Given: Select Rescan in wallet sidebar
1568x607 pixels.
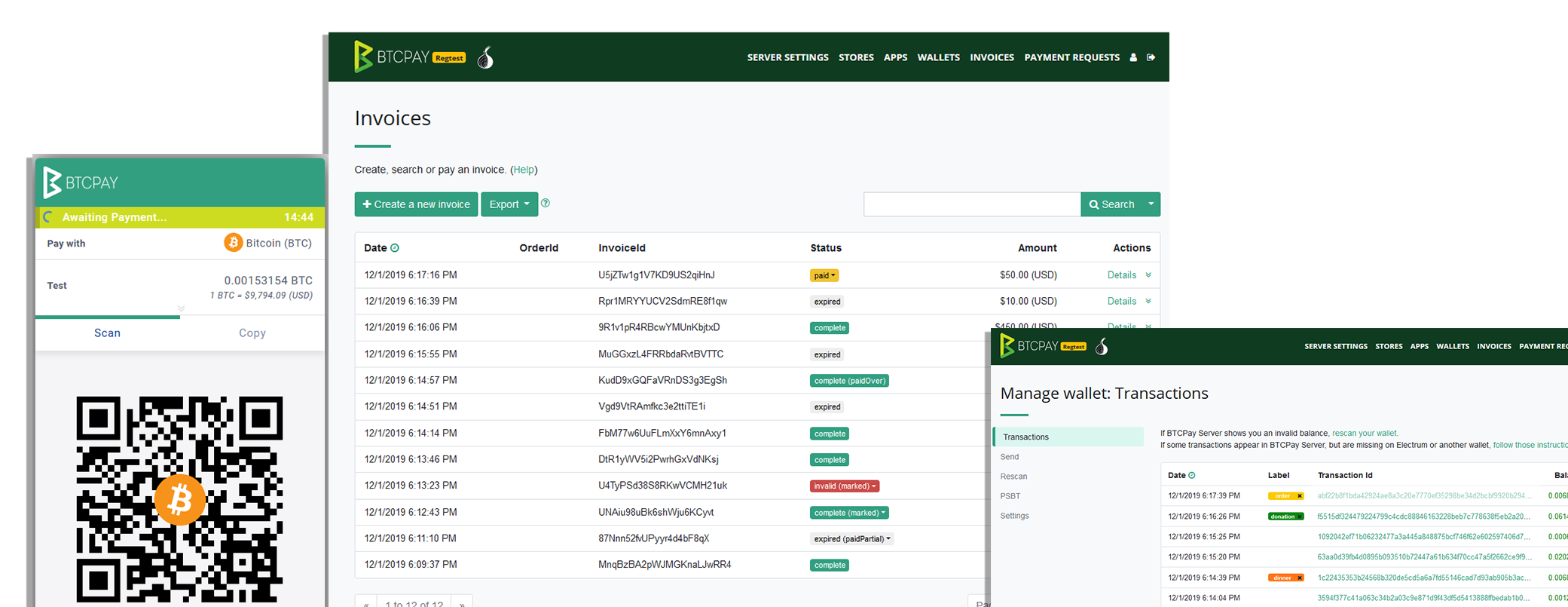Looking at the screenshot, I should [1013, 477].
